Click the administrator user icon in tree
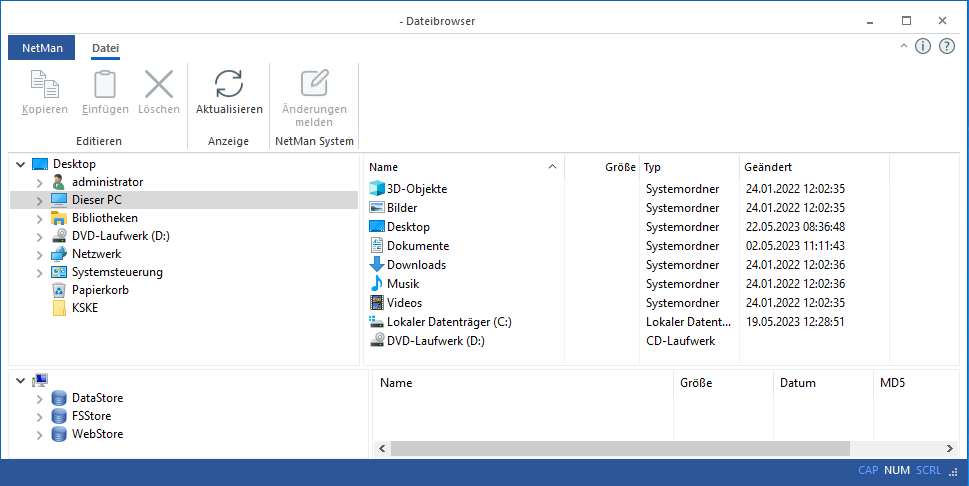Image resolution: width=969 pixels, height=486 pixels. [x=59, y=182]
